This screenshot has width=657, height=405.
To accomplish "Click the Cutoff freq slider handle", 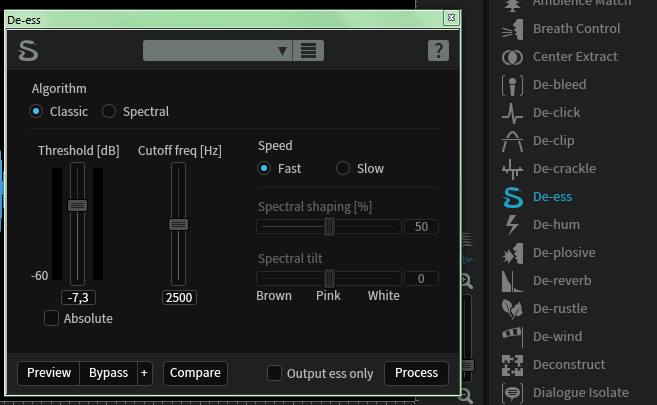I will pyautogui.click(x=178, y=224).
